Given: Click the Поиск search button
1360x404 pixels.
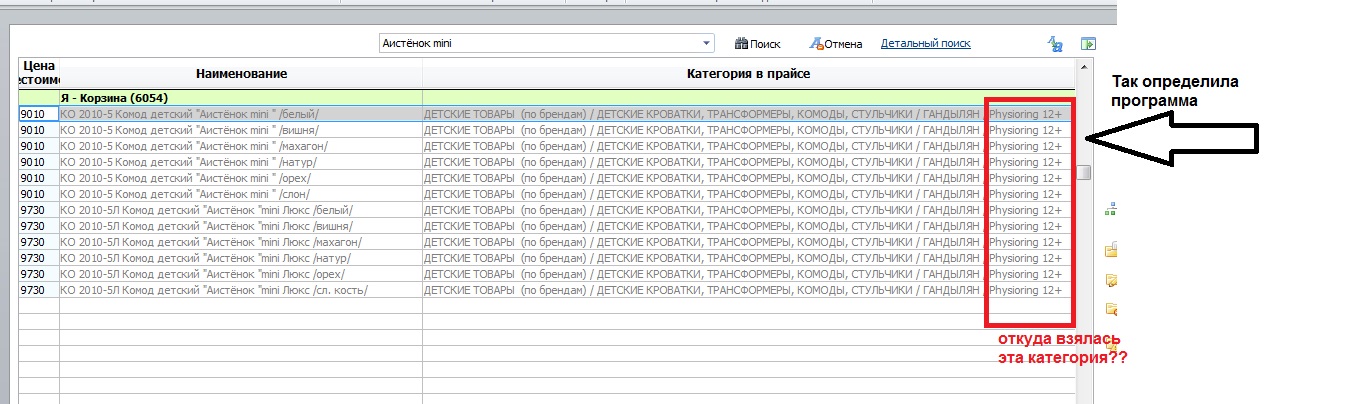Looking at the screenshot, I should [x=758, y=44].
